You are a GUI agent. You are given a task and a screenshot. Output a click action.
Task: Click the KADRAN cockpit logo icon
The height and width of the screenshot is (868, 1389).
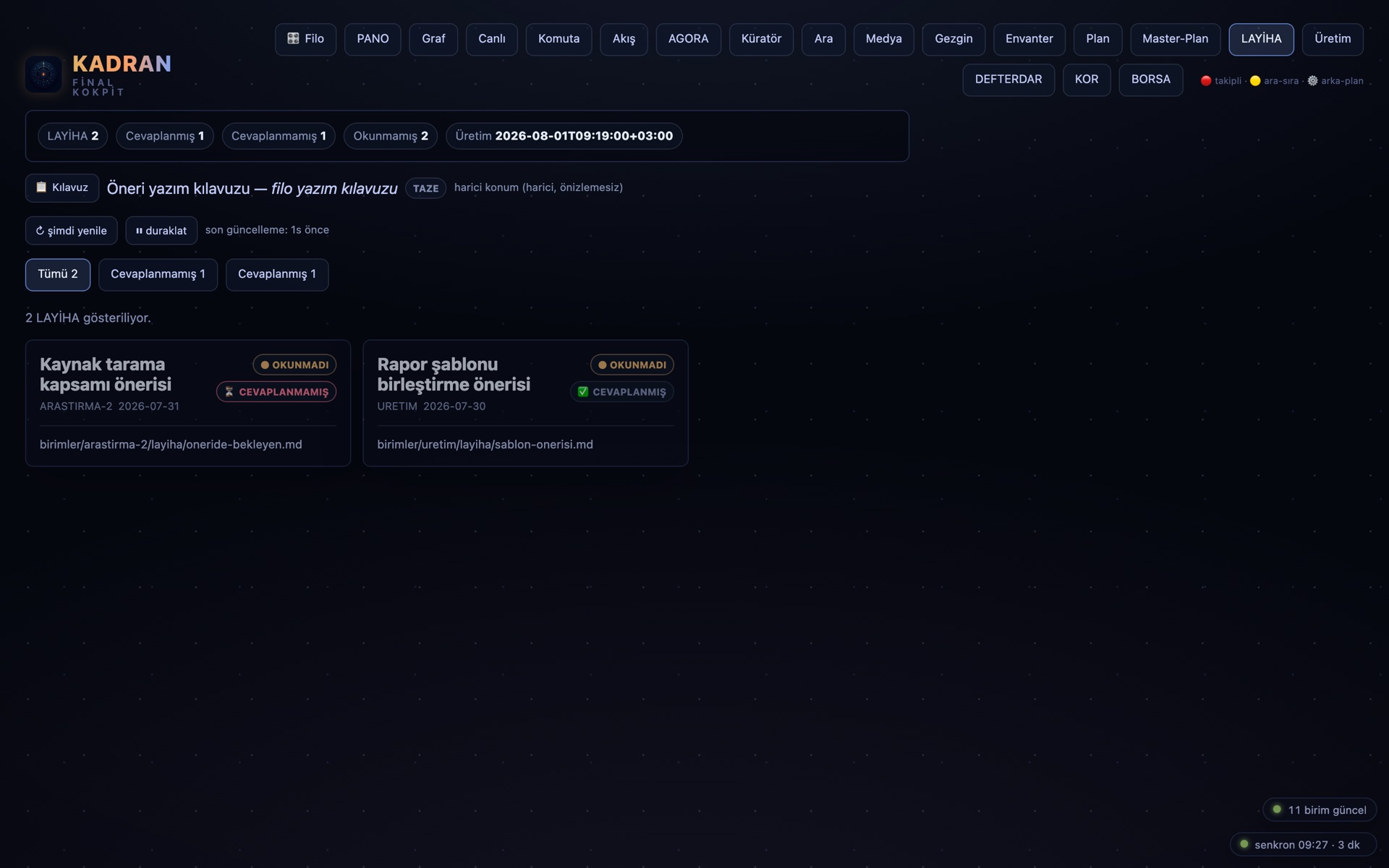point(43,74)
